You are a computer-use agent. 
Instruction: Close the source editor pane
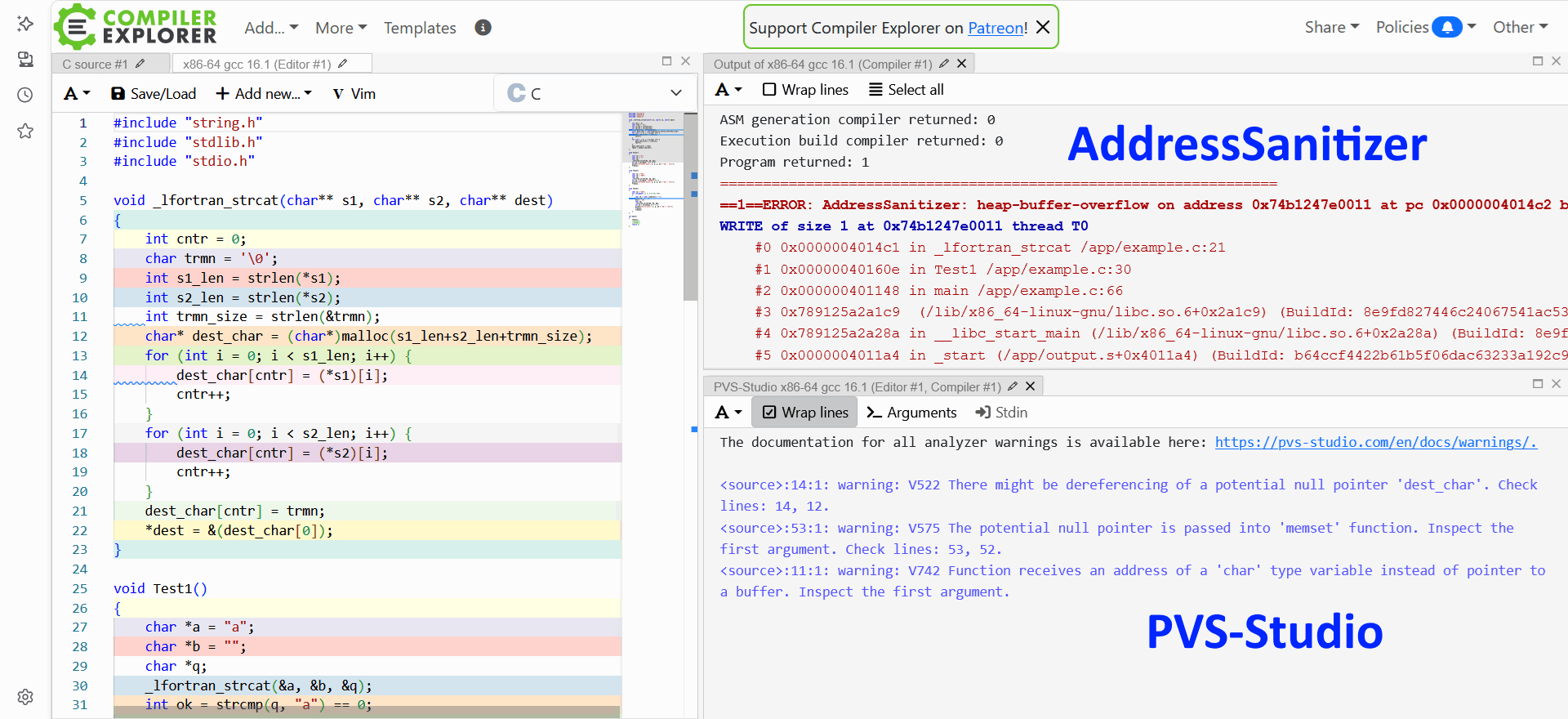tap(686, 61)
